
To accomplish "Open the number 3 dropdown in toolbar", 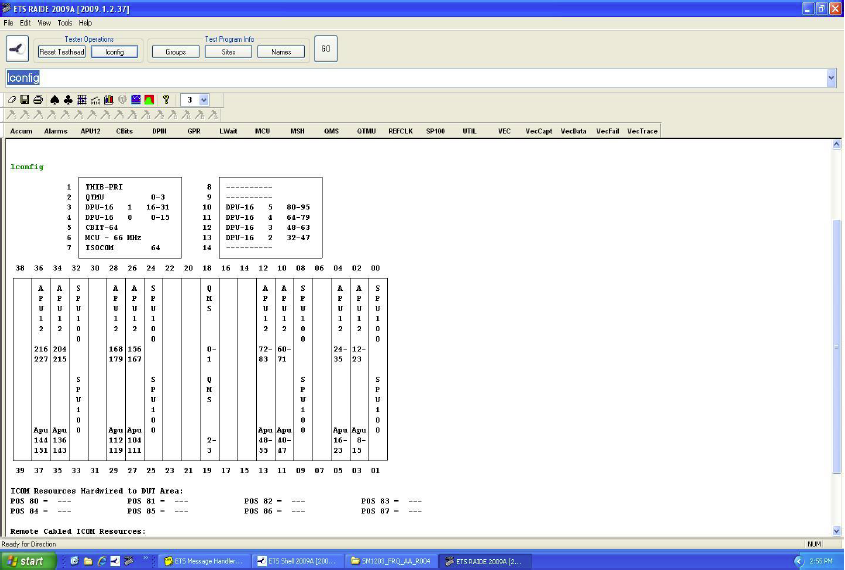I will [204, 100].
